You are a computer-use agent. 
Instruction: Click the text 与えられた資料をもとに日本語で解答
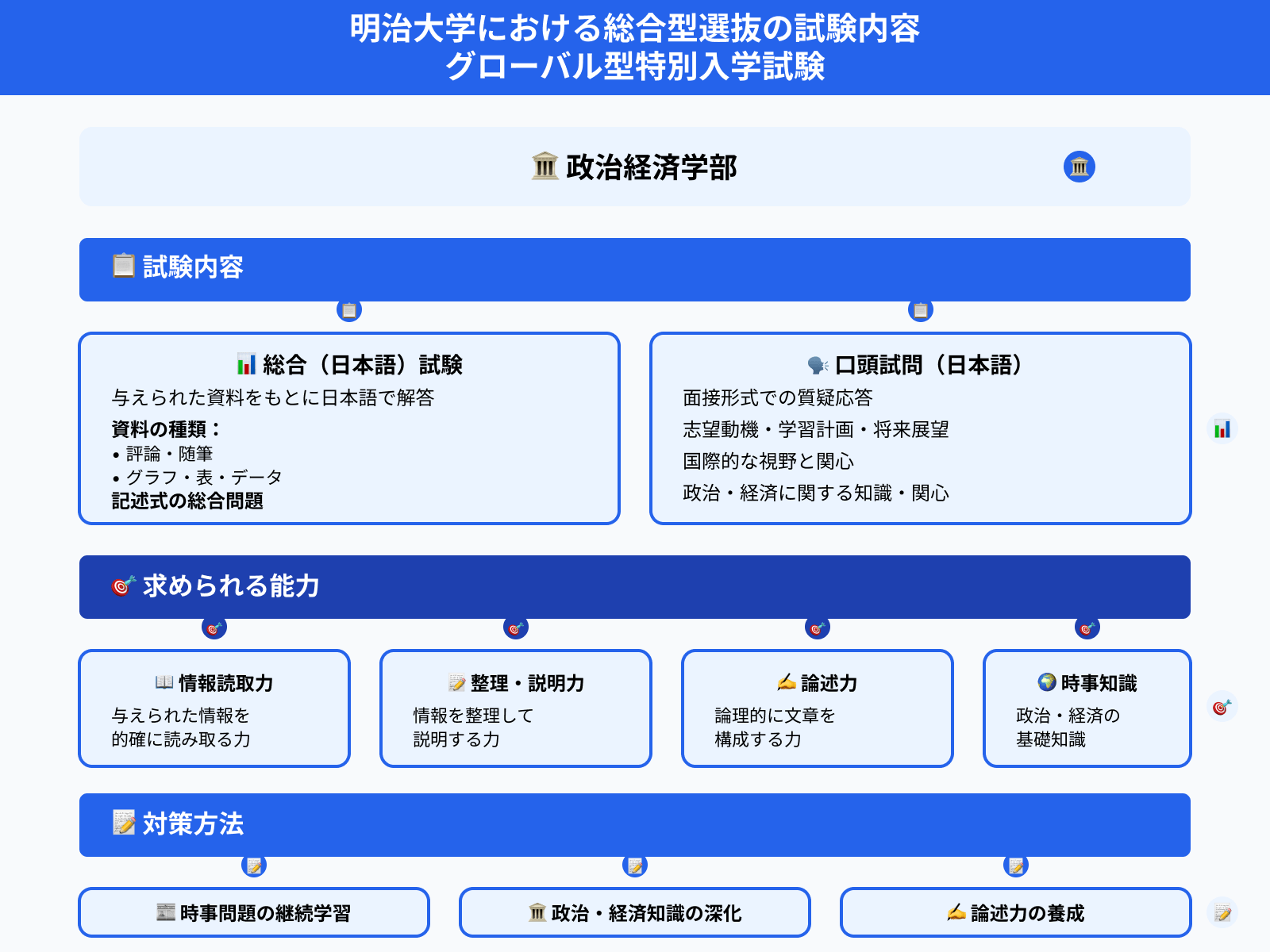coord(273,397)
